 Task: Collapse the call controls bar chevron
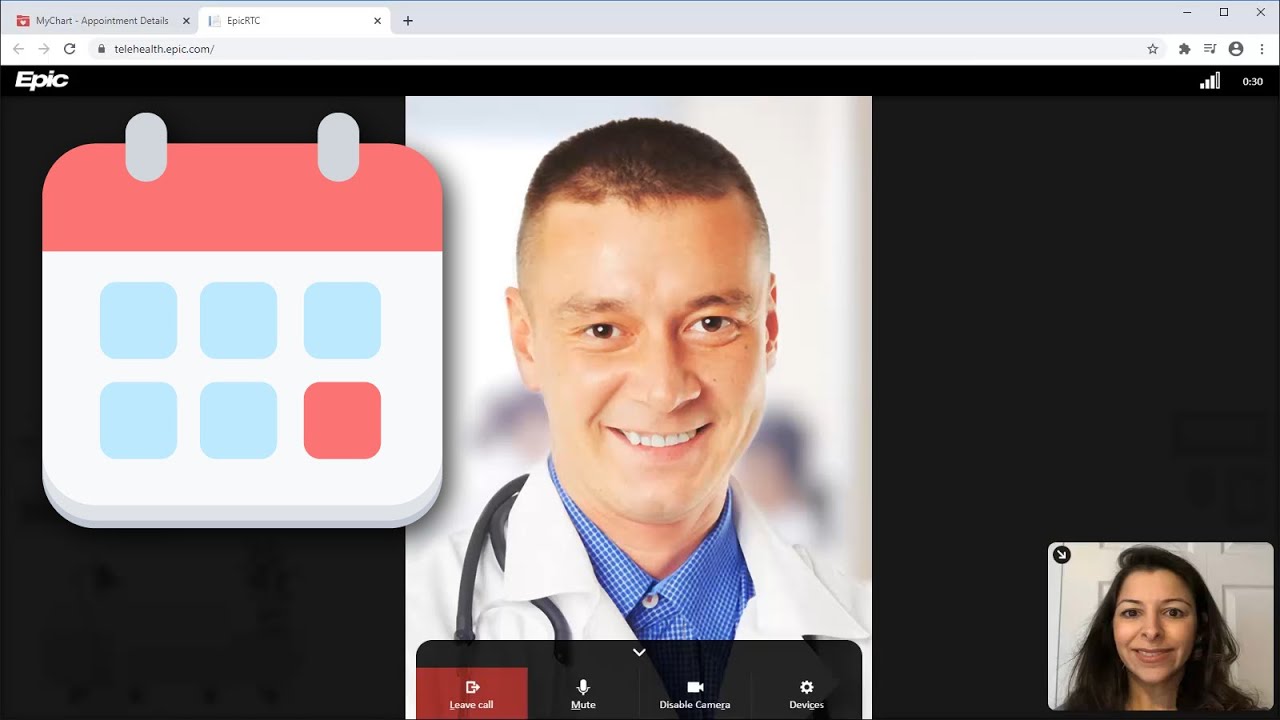pyautogui.click(x=639, y=652)
